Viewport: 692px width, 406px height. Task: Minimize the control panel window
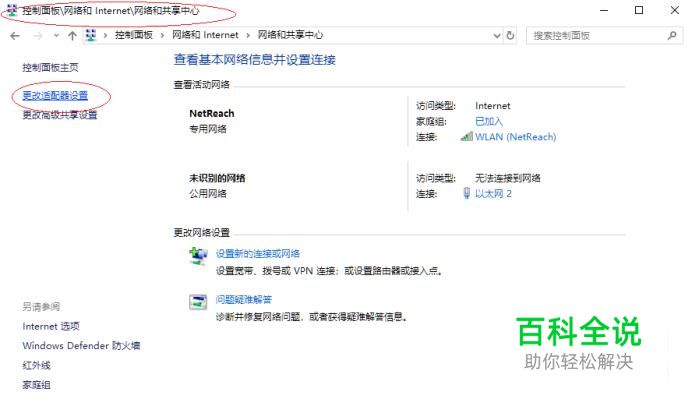pos(604,10)
